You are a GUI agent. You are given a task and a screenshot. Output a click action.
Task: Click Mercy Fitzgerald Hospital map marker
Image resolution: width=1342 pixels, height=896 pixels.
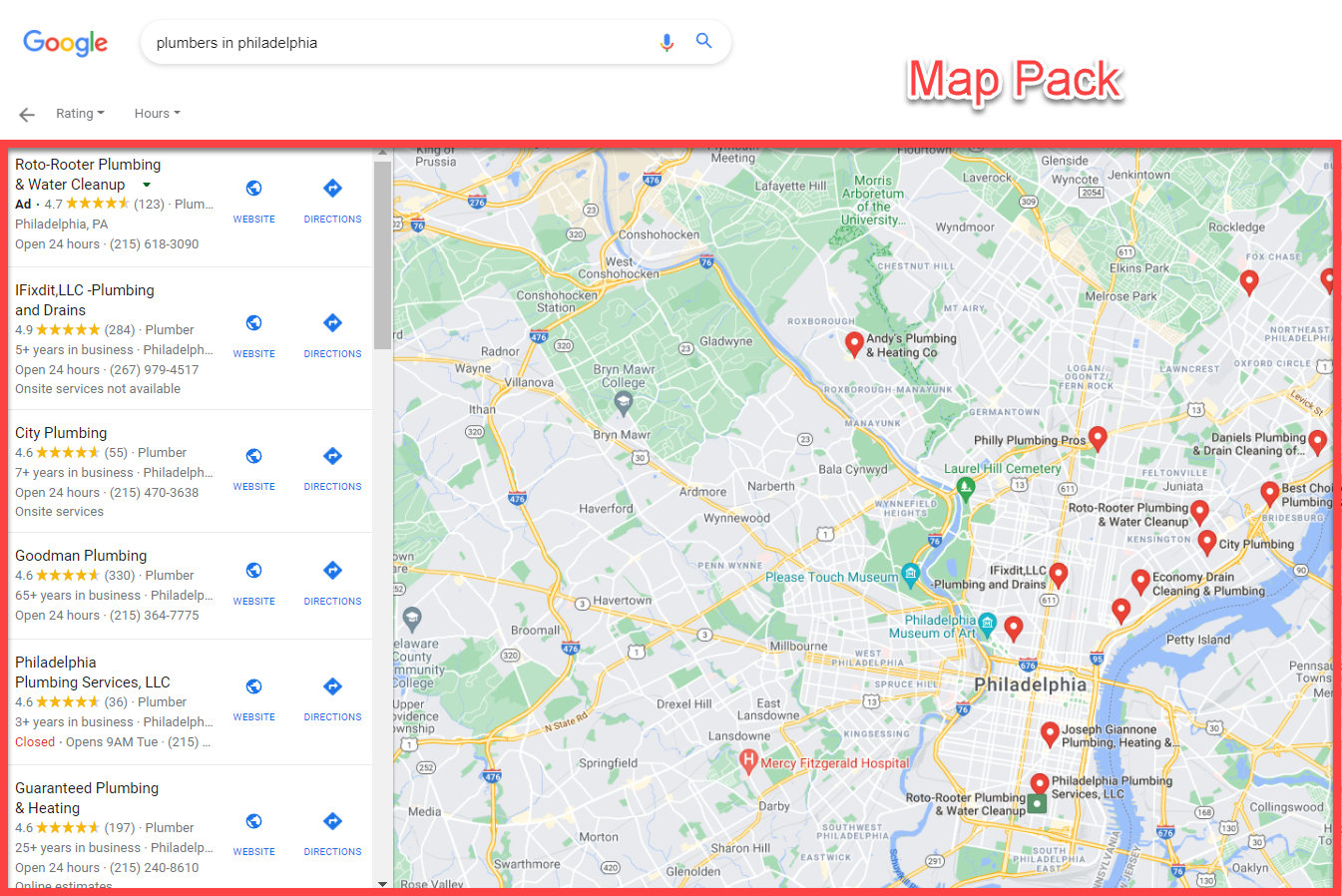point(748,761)
